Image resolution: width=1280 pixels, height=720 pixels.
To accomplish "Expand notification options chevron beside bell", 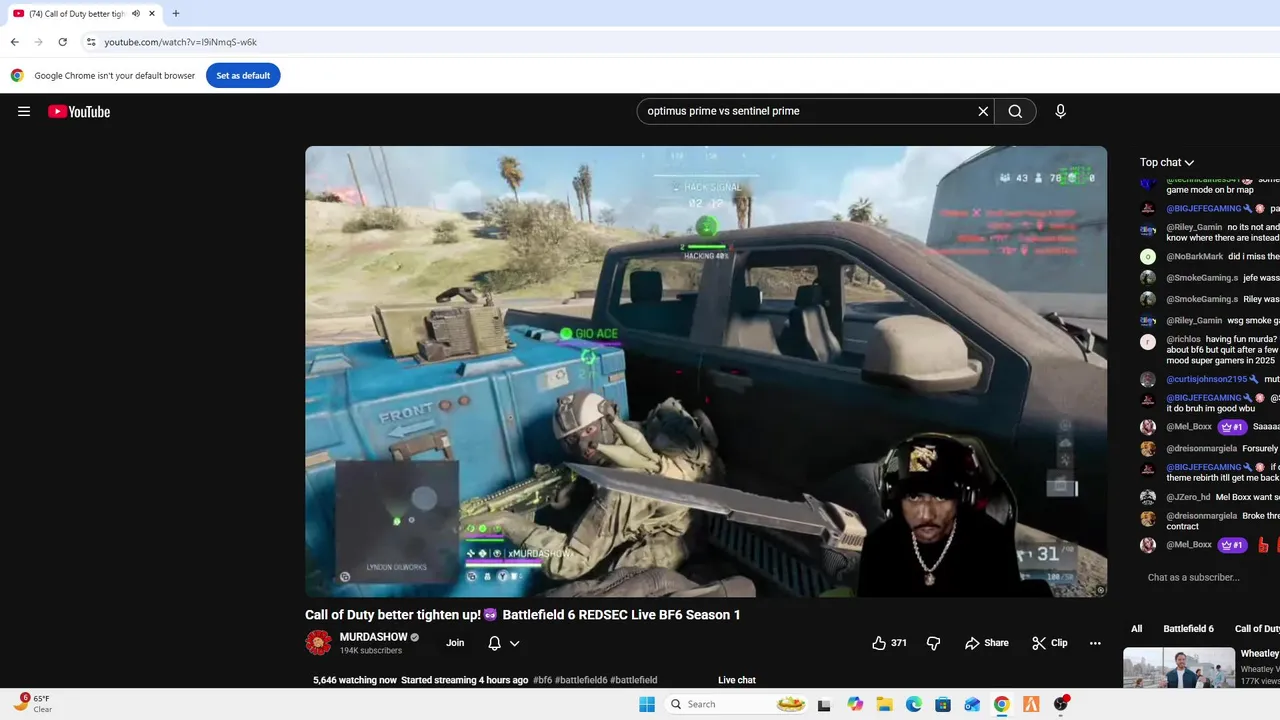I will click(x=515, y=643).
